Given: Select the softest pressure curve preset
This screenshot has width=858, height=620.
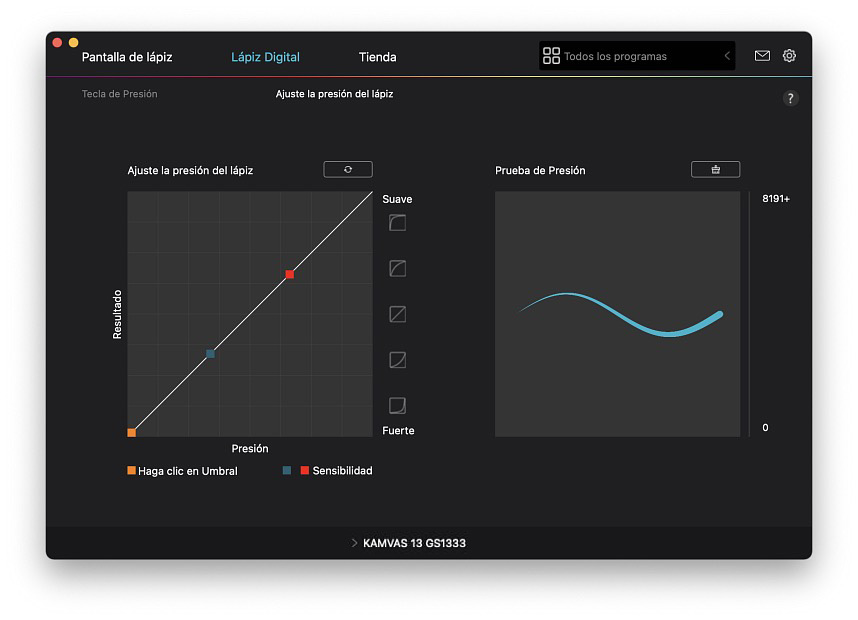Looking at the screenshot, I should (397, 223).
